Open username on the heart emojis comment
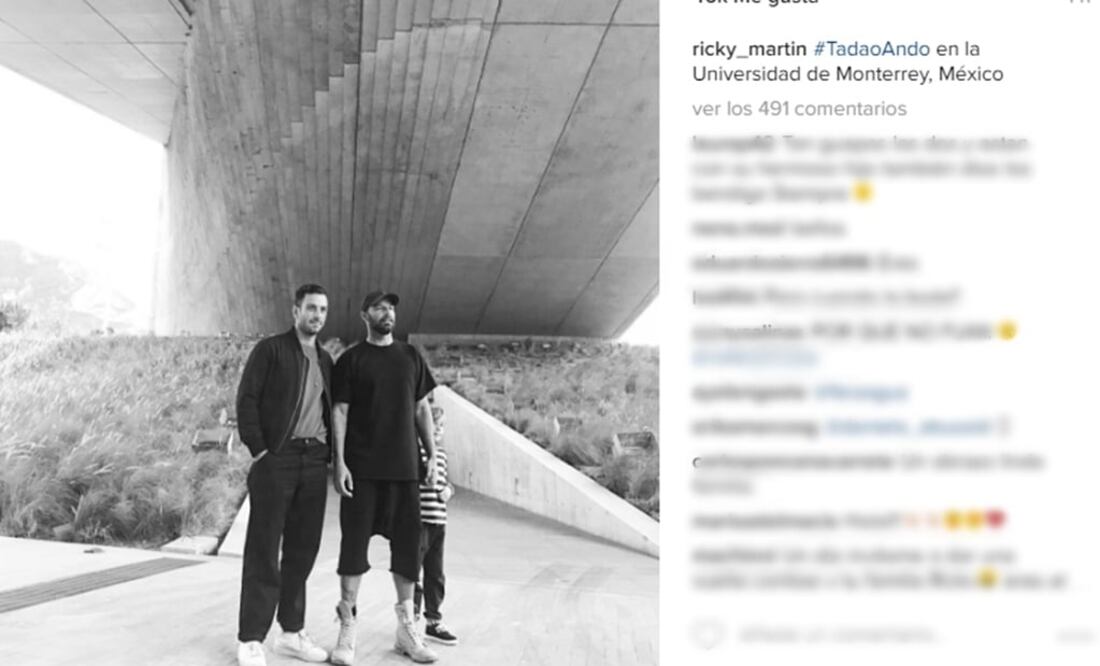The height and width of the screenshot is (666, 1100). pos(765,520)
